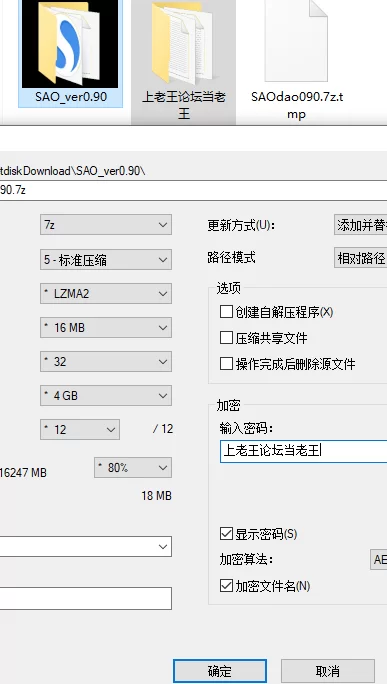
Task: Open the 32 word size dropdown
Action: tap(106, 362)
